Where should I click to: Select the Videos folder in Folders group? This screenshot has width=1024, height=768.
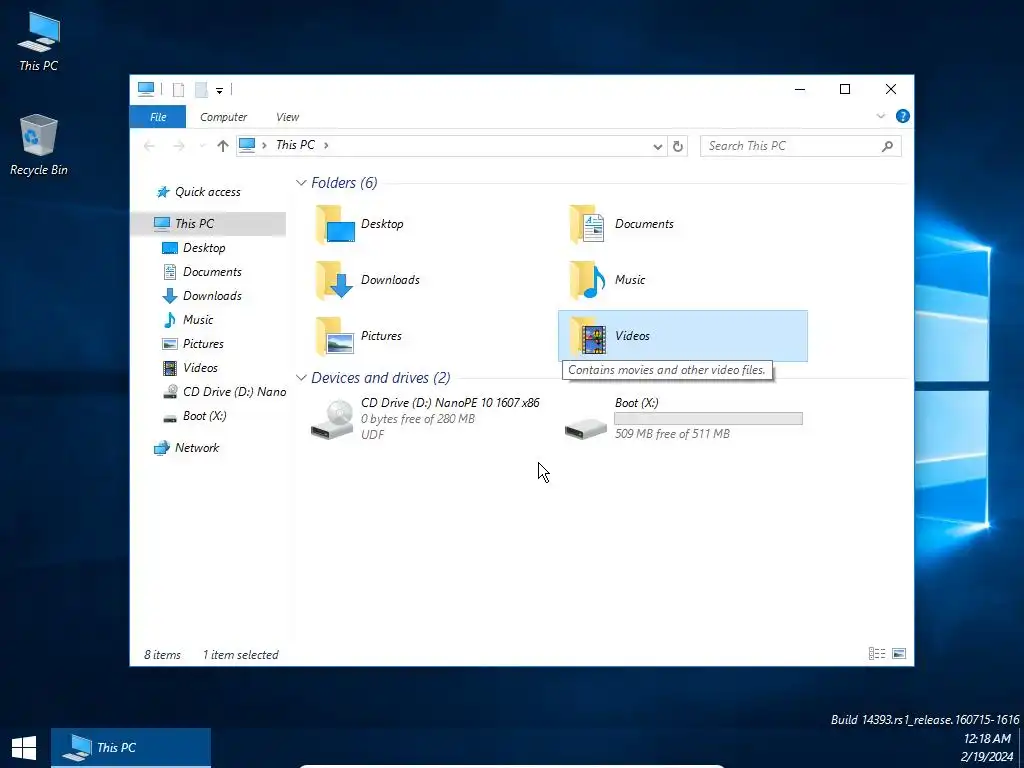click(x=682, y=336)
